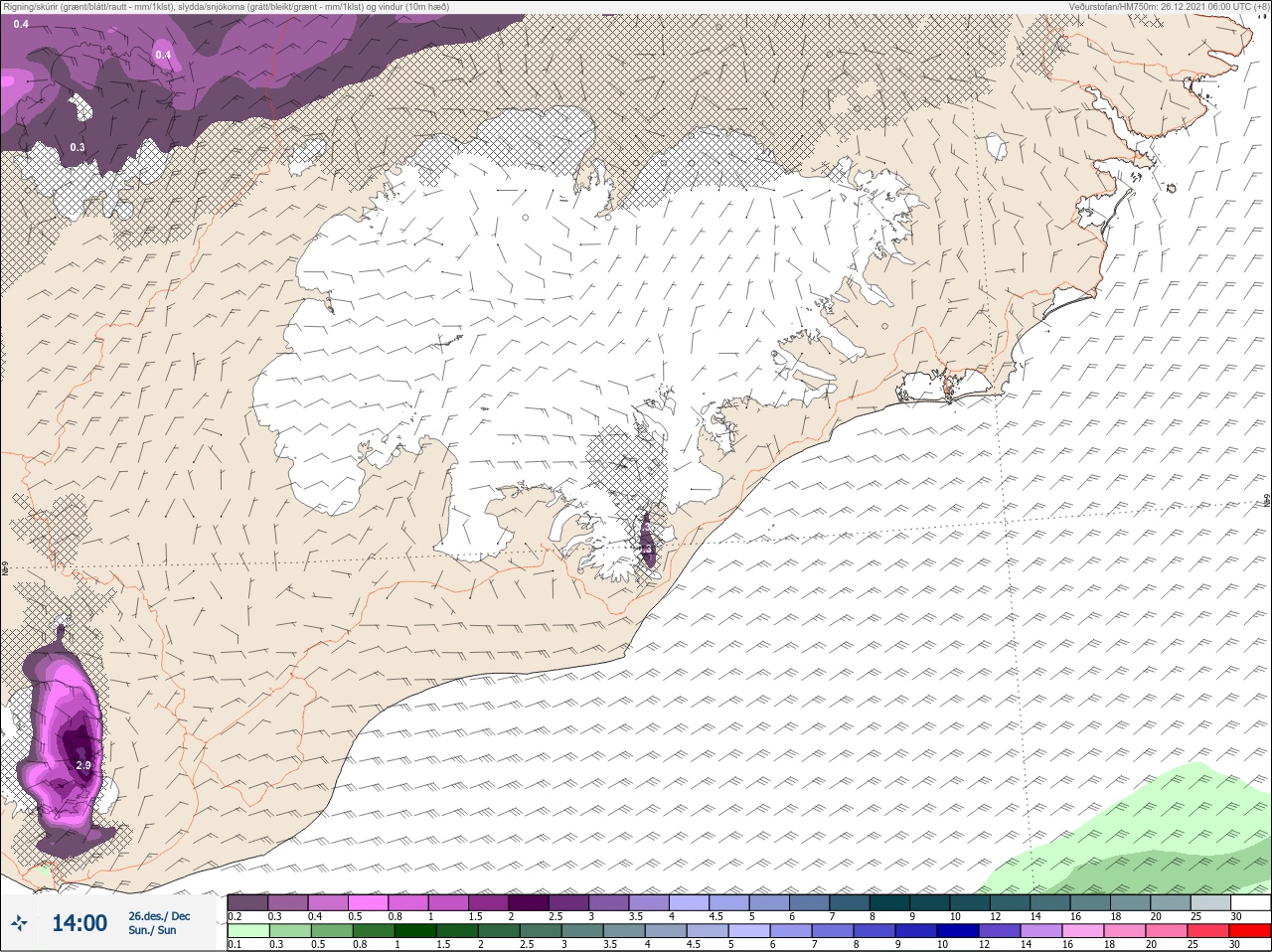Click the 2.9 precipitation value label
The image size is (1272, 952).
(83, 765)
